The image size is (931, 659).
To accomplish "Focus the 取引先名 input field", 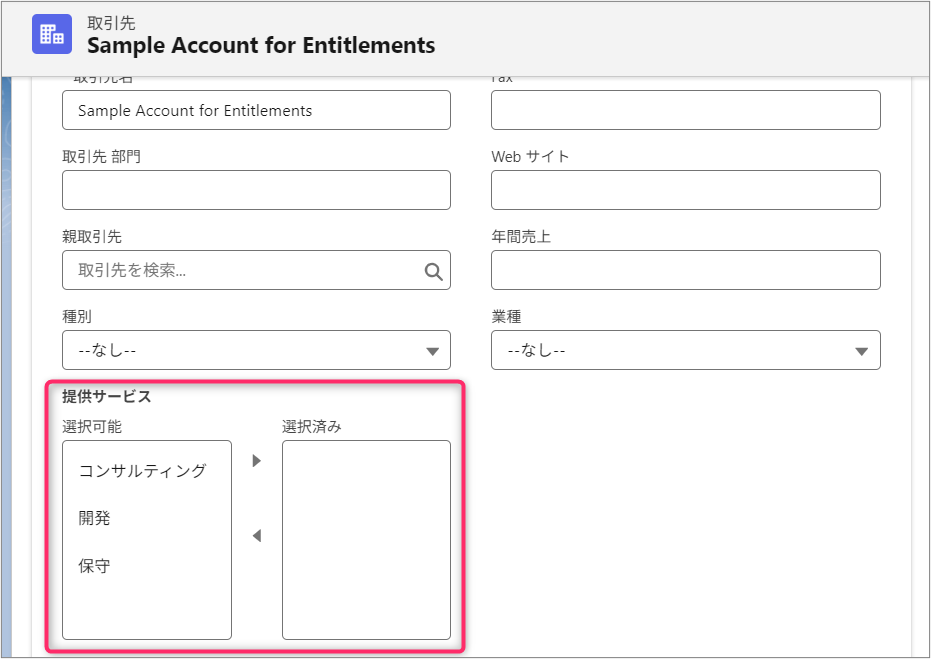I will (256, 111).
